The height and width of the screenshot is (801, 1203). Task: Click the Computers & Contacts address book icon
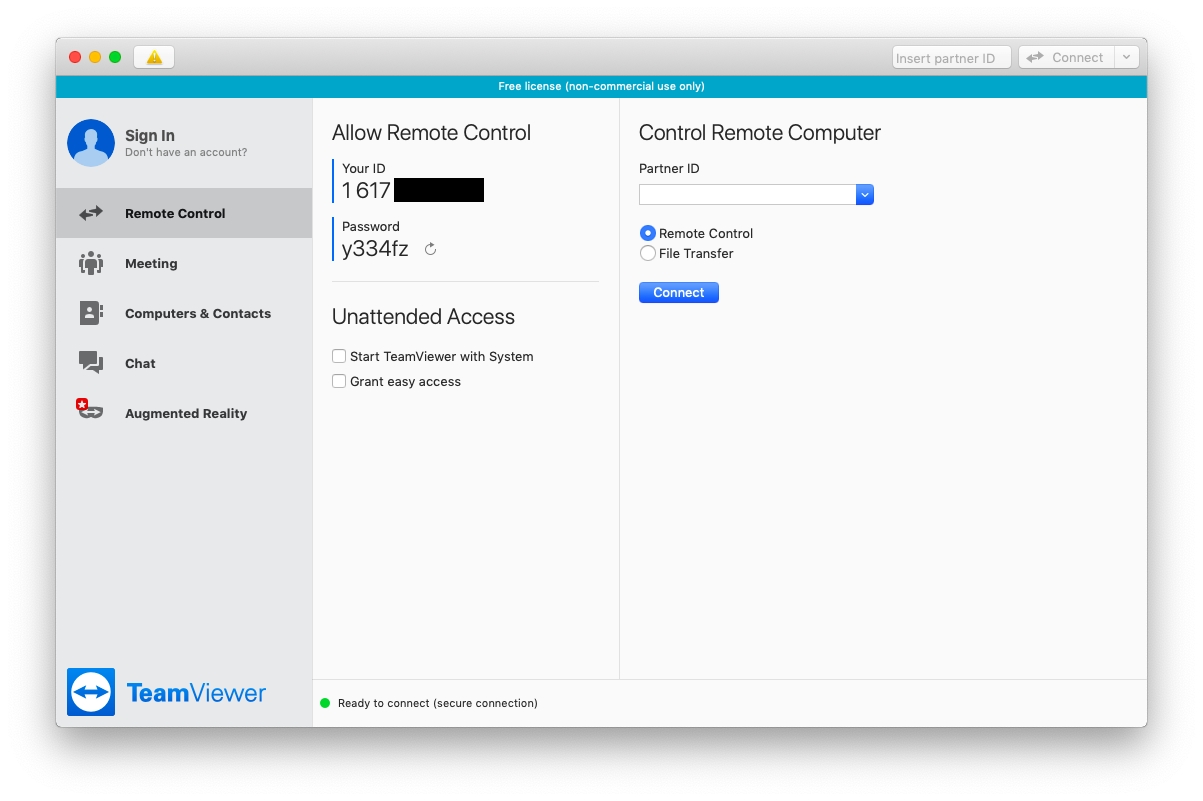(91, 313)
